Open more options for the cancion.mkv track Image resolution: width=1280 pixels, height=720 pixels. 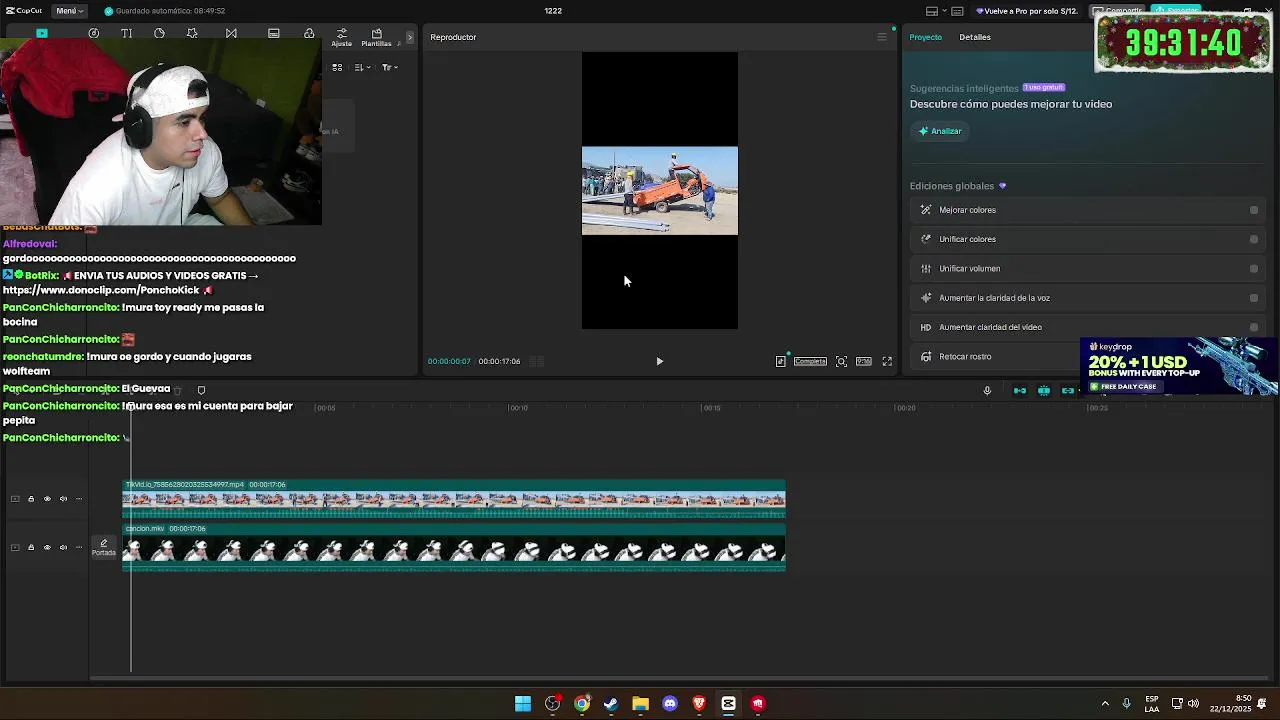click(79, 547)
